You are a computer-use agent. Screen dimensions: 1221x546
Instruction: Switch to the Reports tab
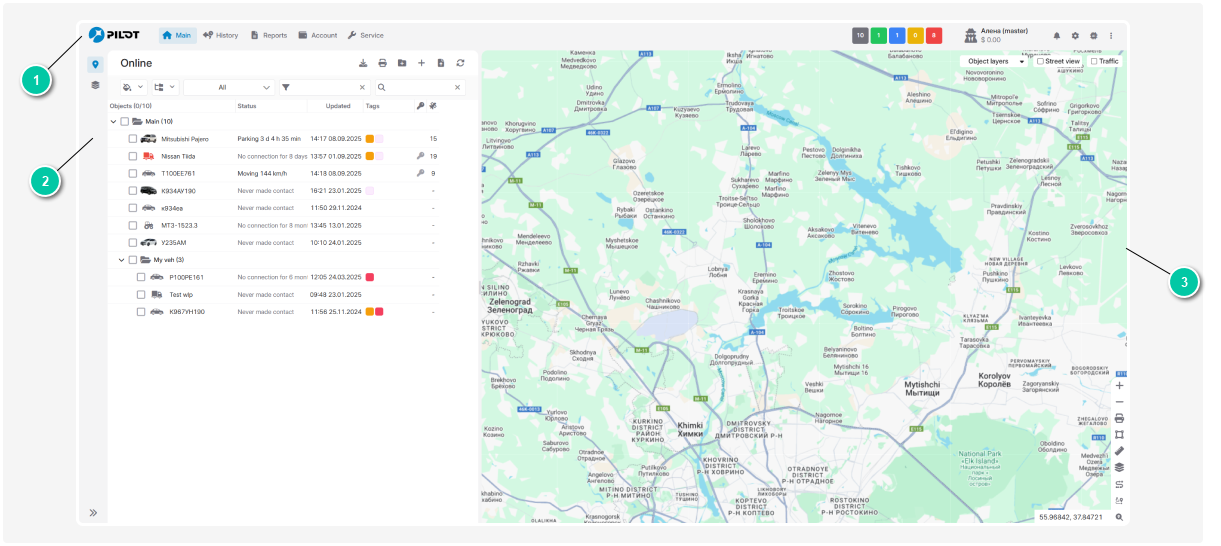click(x=268, y=35)
